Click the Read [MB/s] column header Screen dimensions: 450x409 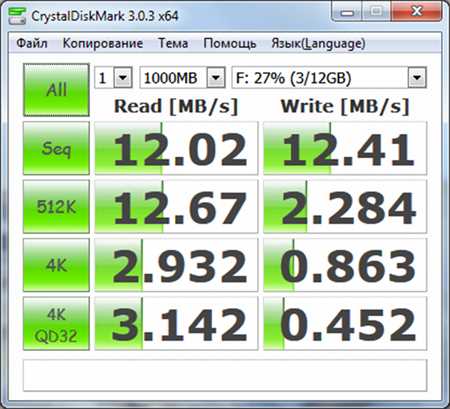(x=176, y=107)
